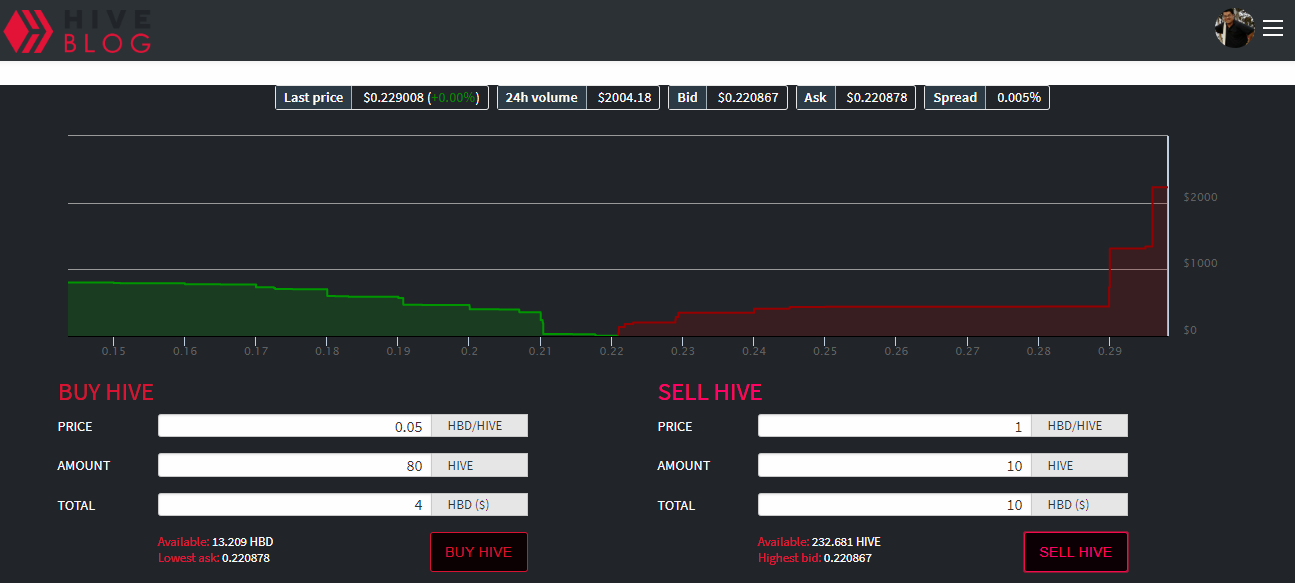Click the SELL HIVE section heading
The image size is (1295, 583).
pyautogui.click(x=710, y=392)
